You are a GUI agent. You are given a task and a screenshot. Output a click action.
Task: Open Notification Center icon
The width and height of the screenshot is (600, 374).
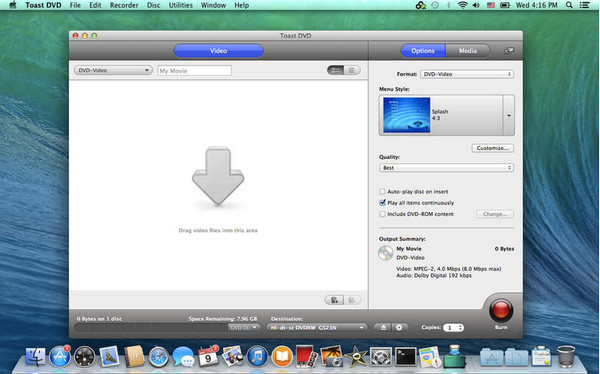[x=584, y=5]
